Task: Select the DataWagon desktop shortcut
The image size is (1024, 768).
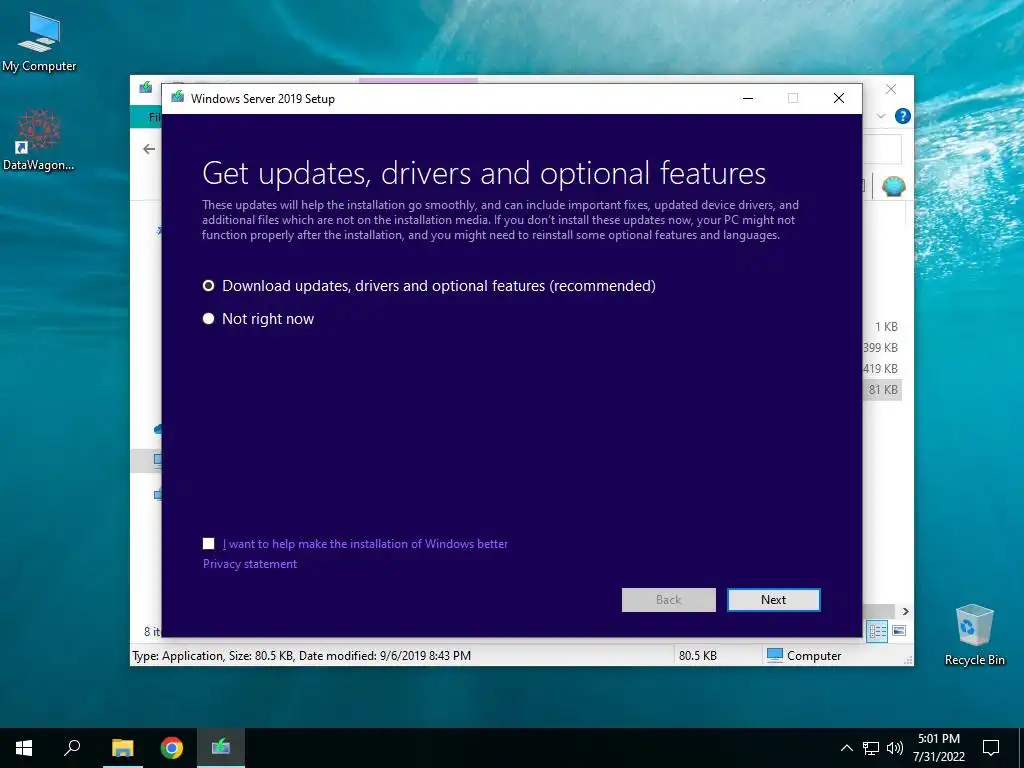Action: (39, 140)
